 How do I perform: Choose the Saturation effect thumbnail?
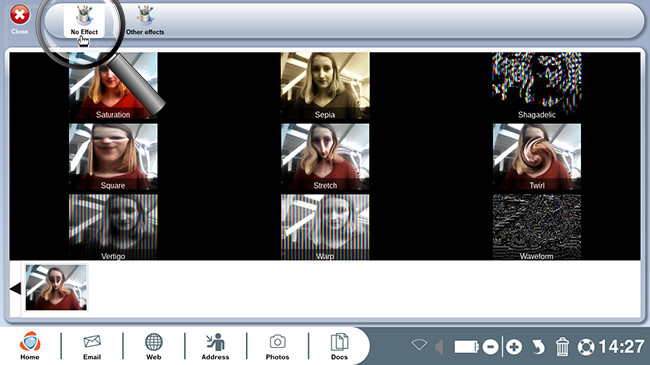pos(113,86)
